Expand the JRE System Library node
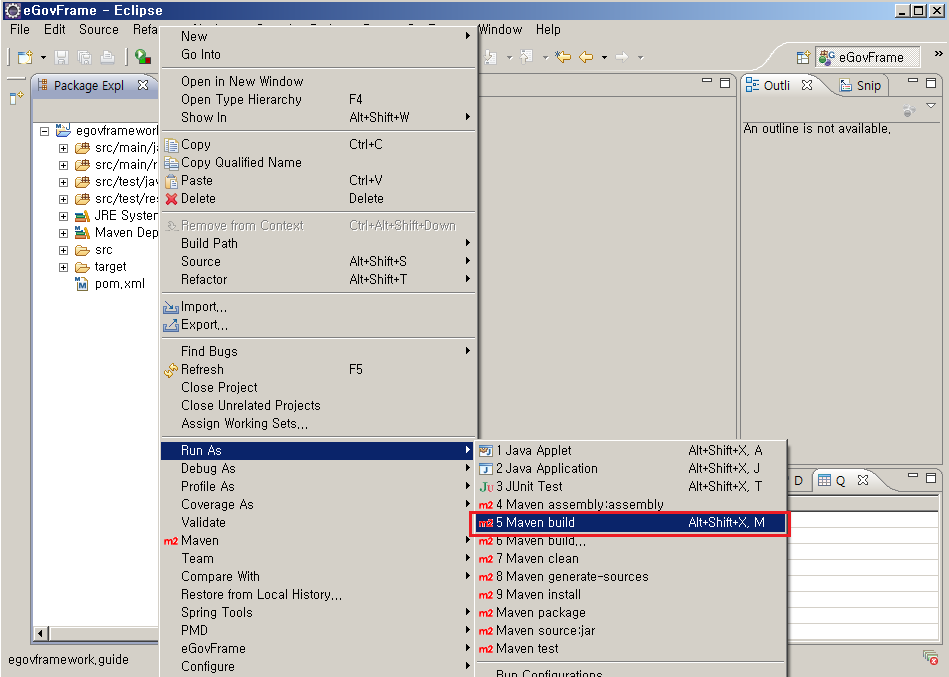This screenshot has width=949, height=677. (x=63, y=216)
